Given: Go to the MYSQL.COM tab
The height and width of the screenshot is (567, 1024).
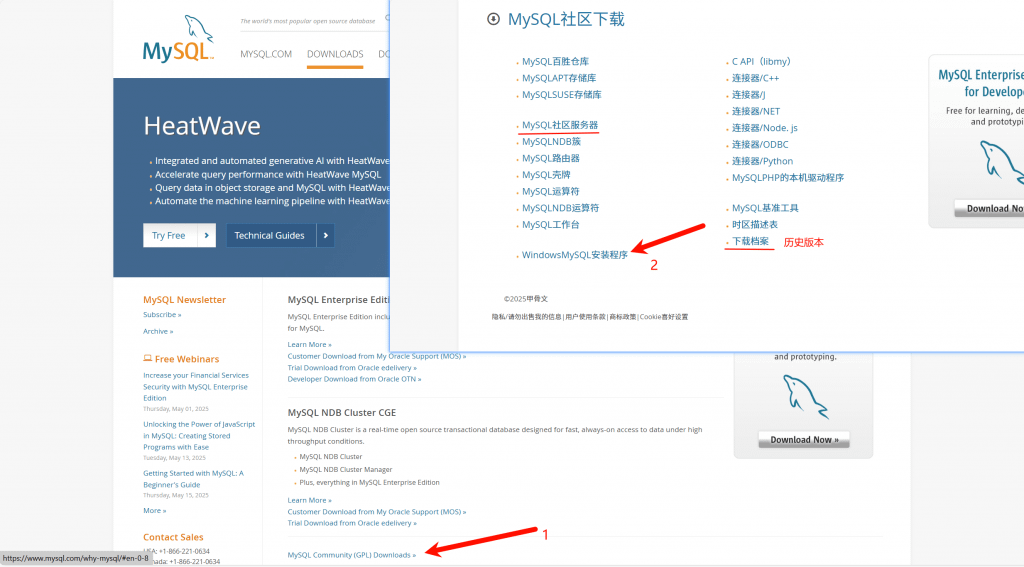Looking at the screenshot, I should click(x=266, y=54).
